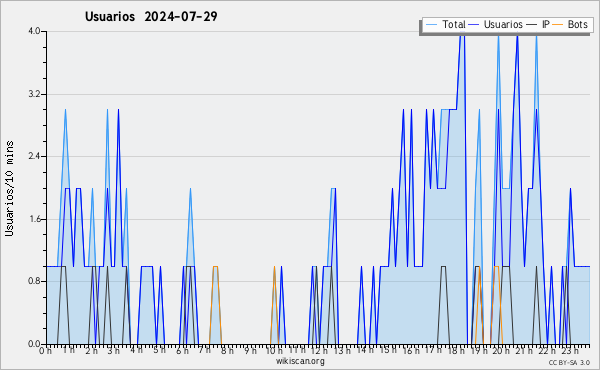Click the y-axis value 2.4
Viewport: 600px width, 370px height.
(x=34, y=156)
